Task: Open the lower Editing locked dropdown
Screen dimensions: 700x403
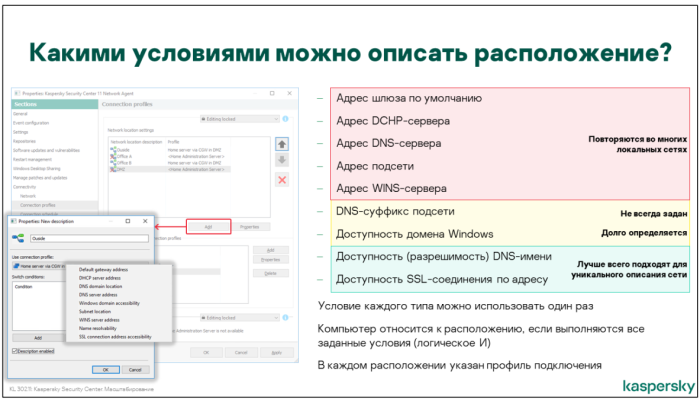Action: tap(240, 317)
